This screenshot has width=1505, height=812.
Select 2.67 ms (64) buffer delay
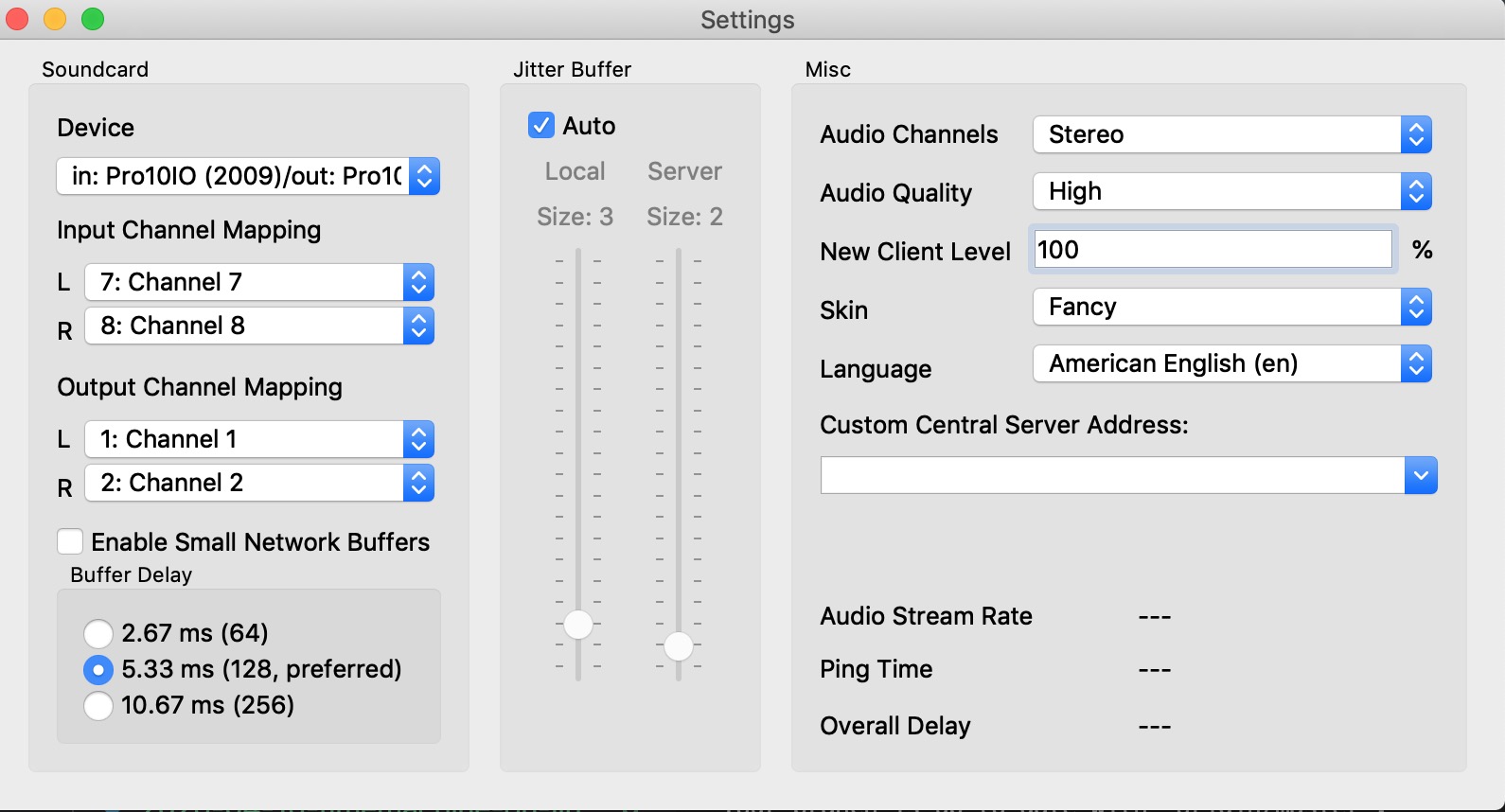98,633
